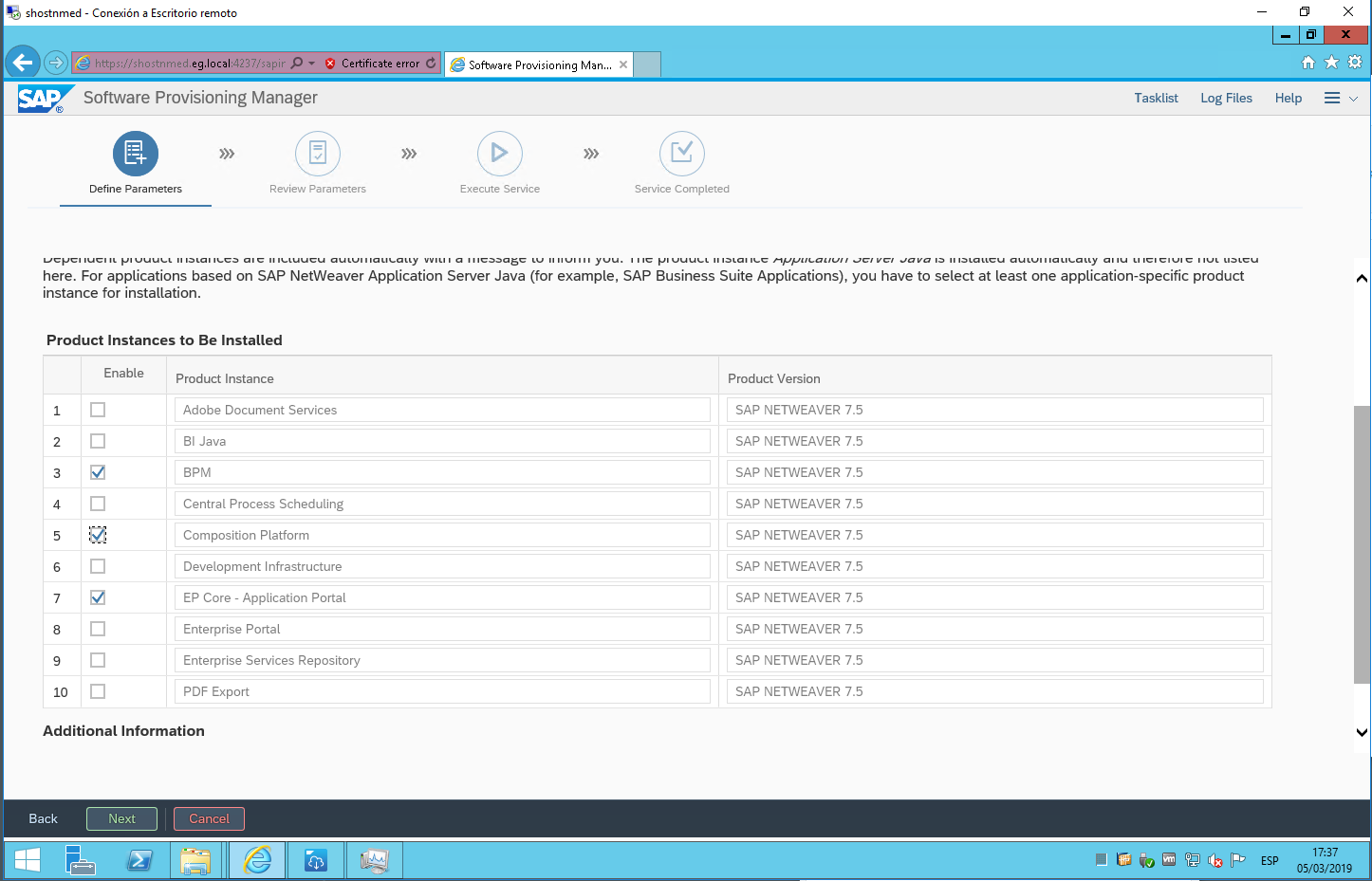Click the ESP language indicator
The width and height of the screenshot is (1372, 881).
point(1270,861)
